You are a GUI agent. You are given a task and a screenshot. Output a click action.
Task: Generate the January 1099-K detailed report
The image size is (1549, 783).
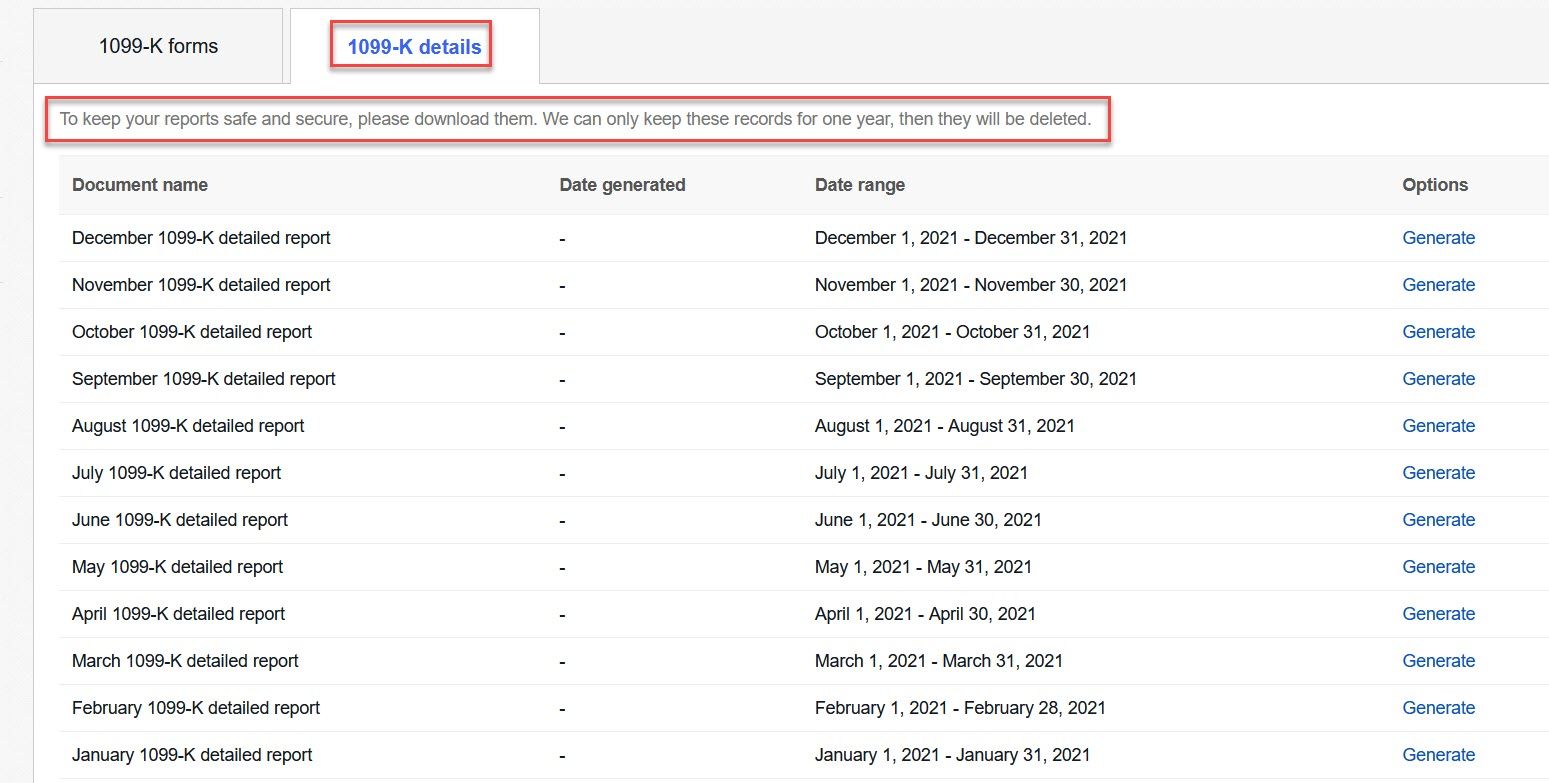coord(1439,755)
